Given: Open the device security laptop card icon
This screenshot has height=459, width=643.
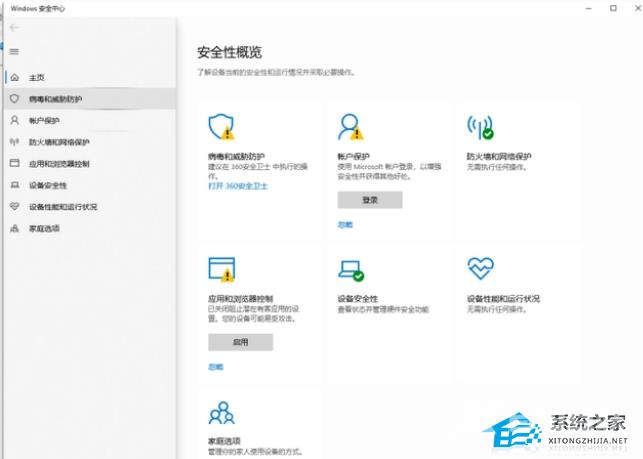Looking at the screenshot, I should [351, 270].
